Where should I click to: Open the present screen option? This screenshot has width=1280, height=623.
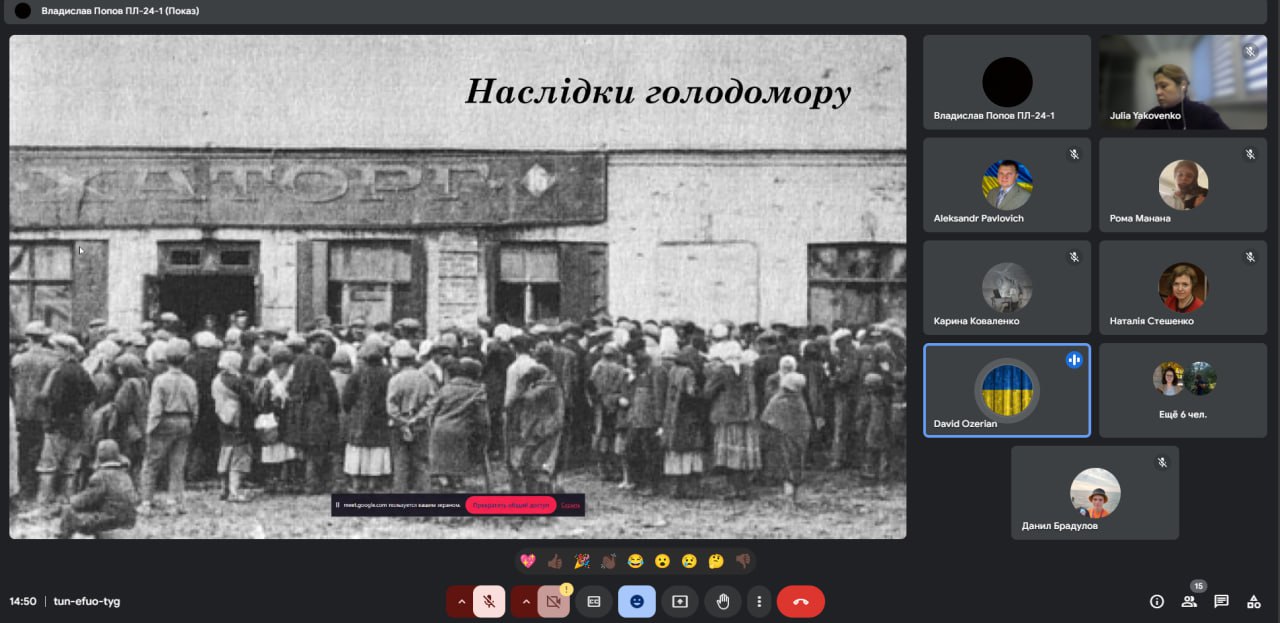tap(680, 601)
